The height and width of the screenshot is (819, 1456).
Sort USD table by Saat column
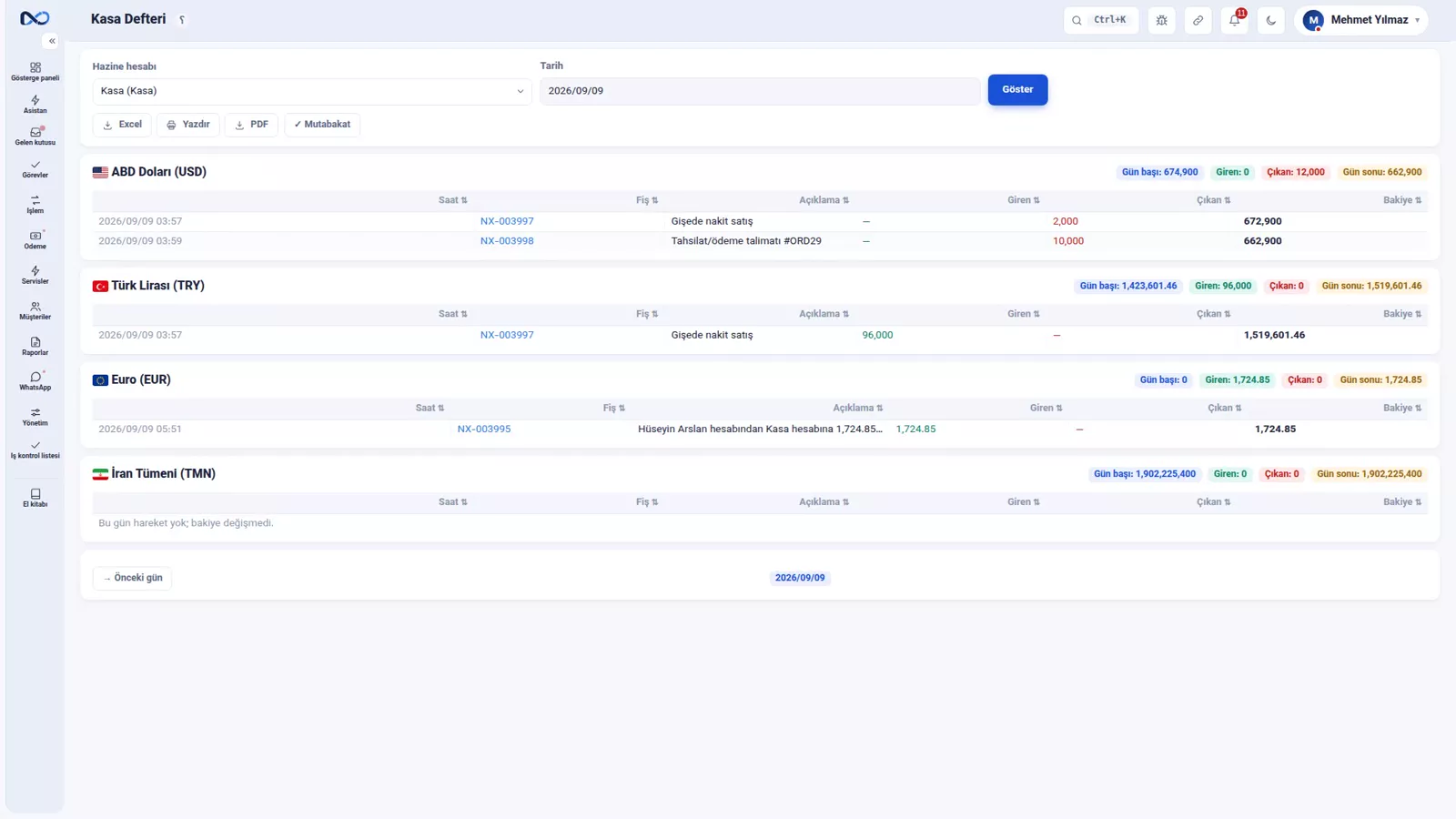(452, 200)
